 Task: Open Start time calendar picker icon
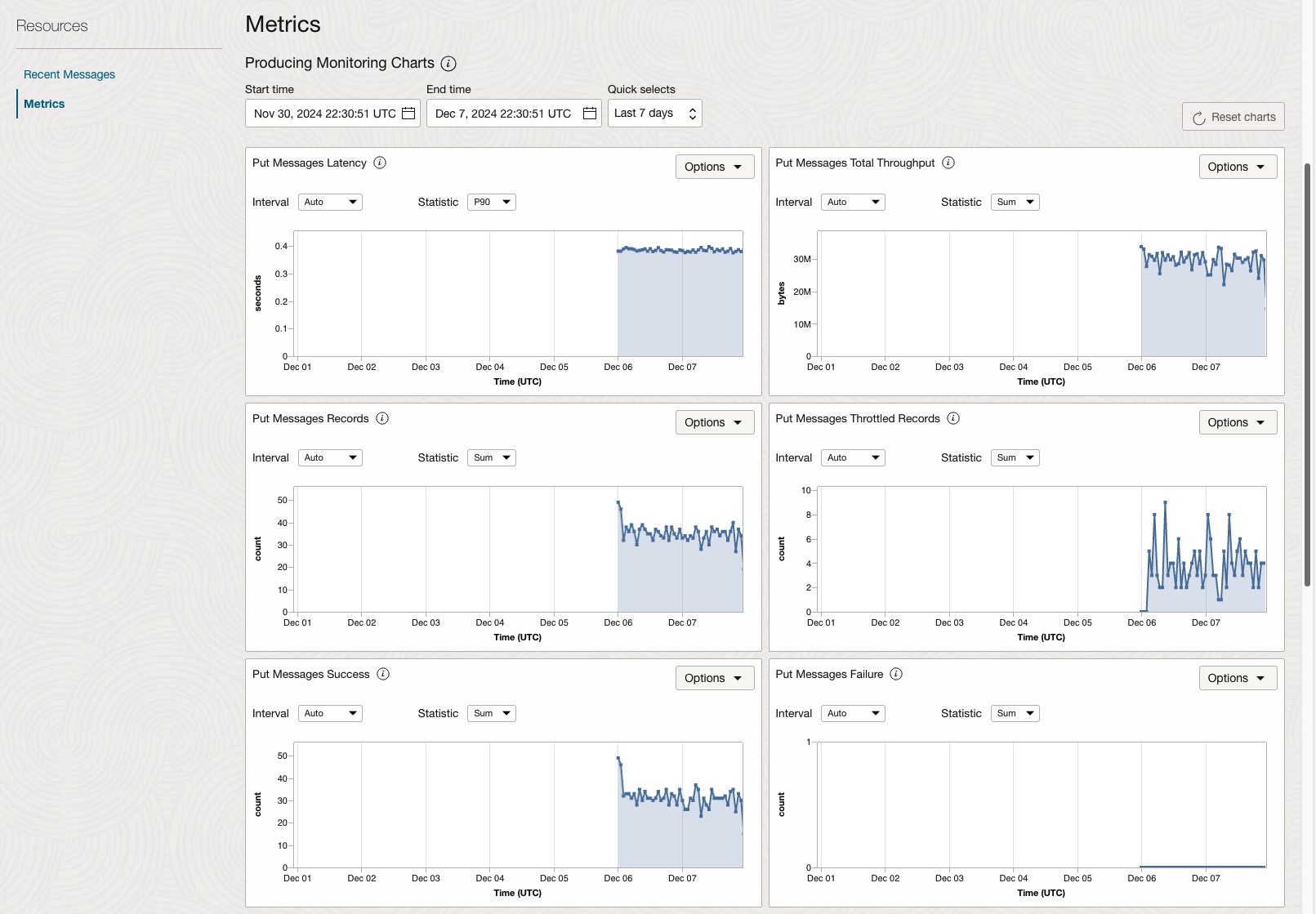(408, 114)
